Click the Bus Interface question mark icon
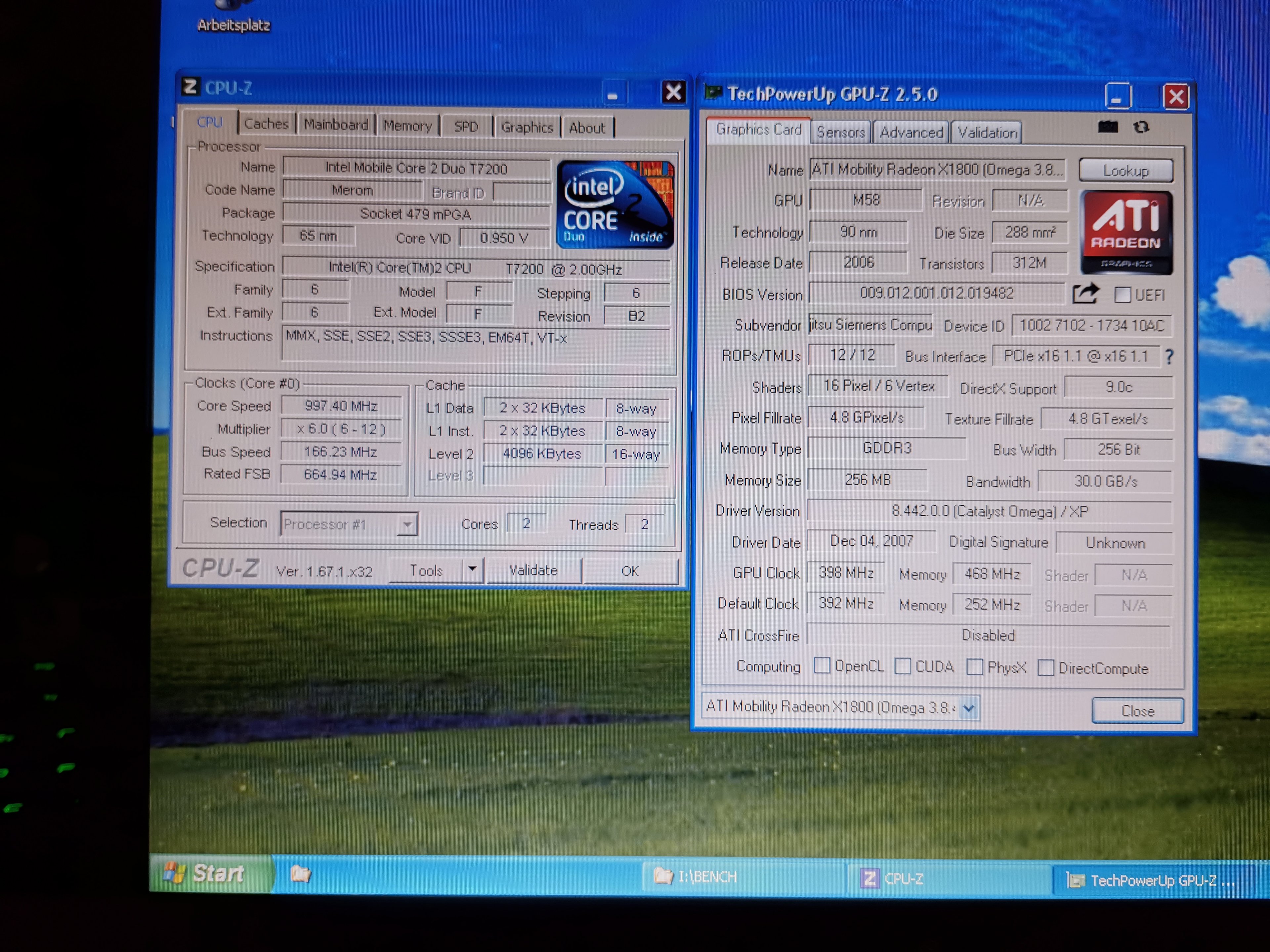 pos(1169,357)
